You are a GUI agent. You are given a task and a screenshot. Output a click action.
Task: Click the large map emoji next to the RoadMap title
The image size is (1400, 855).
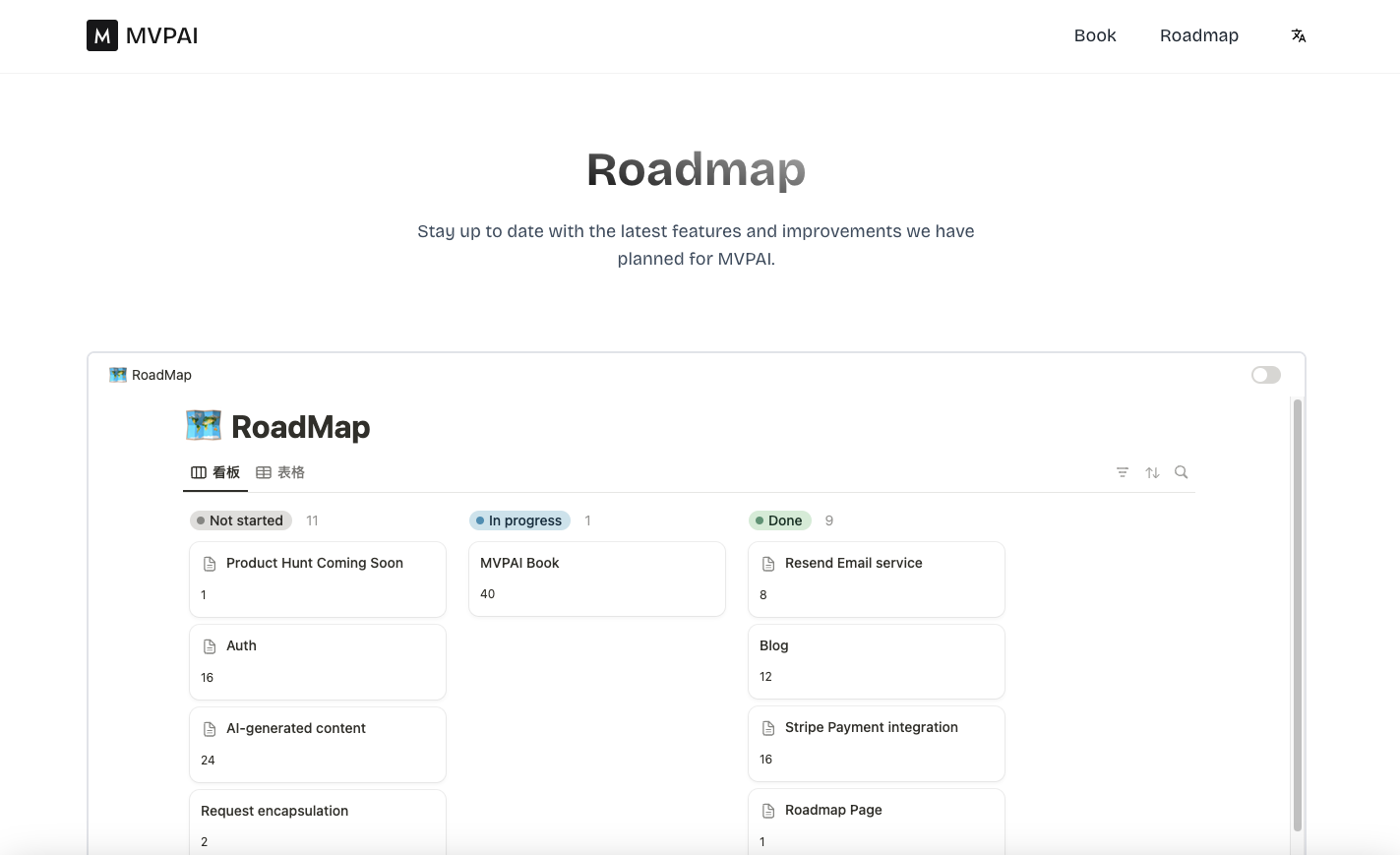(204, 426)
